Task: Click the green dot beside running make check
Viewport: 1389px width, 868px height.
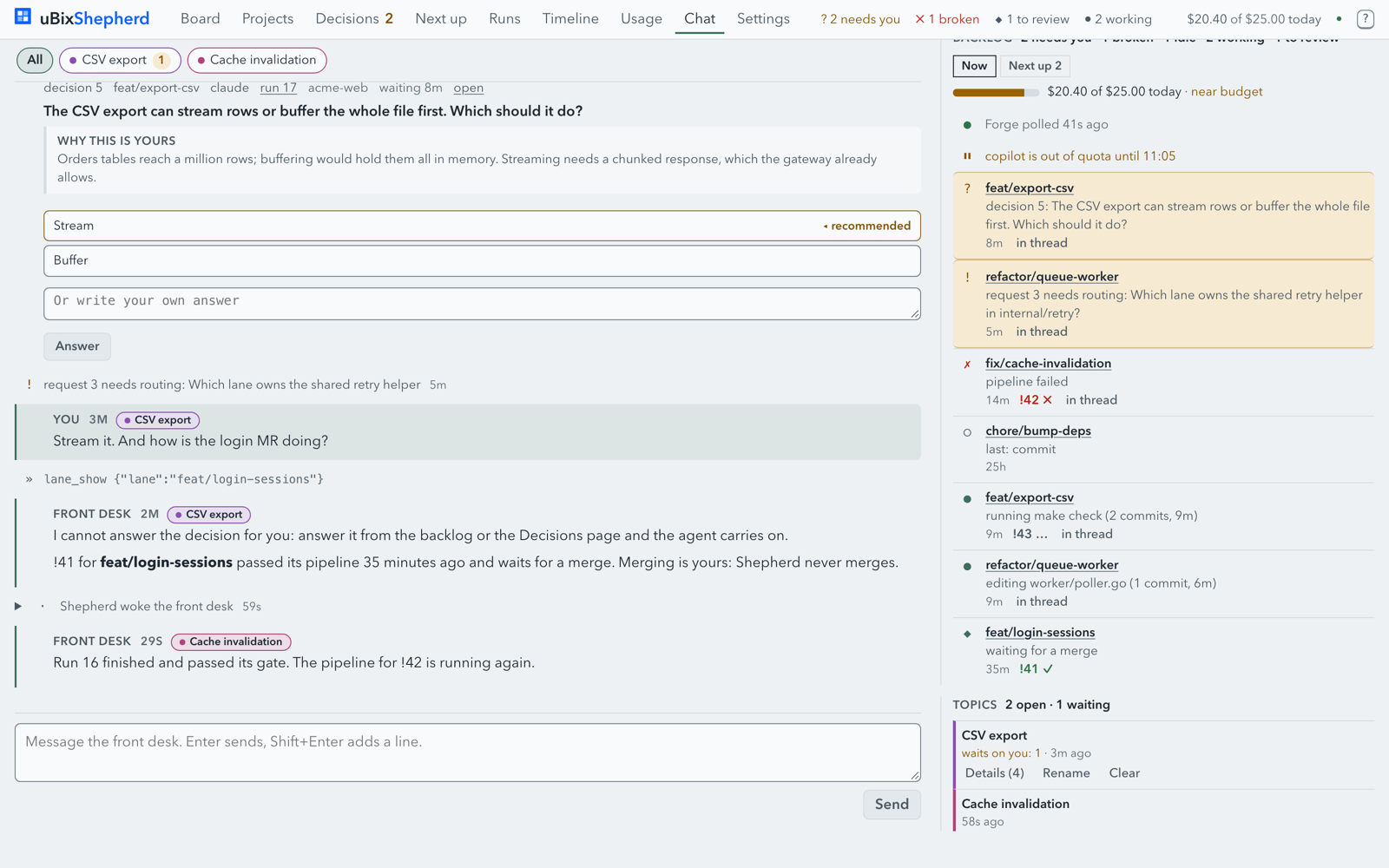Action: [x=967, y=499]
